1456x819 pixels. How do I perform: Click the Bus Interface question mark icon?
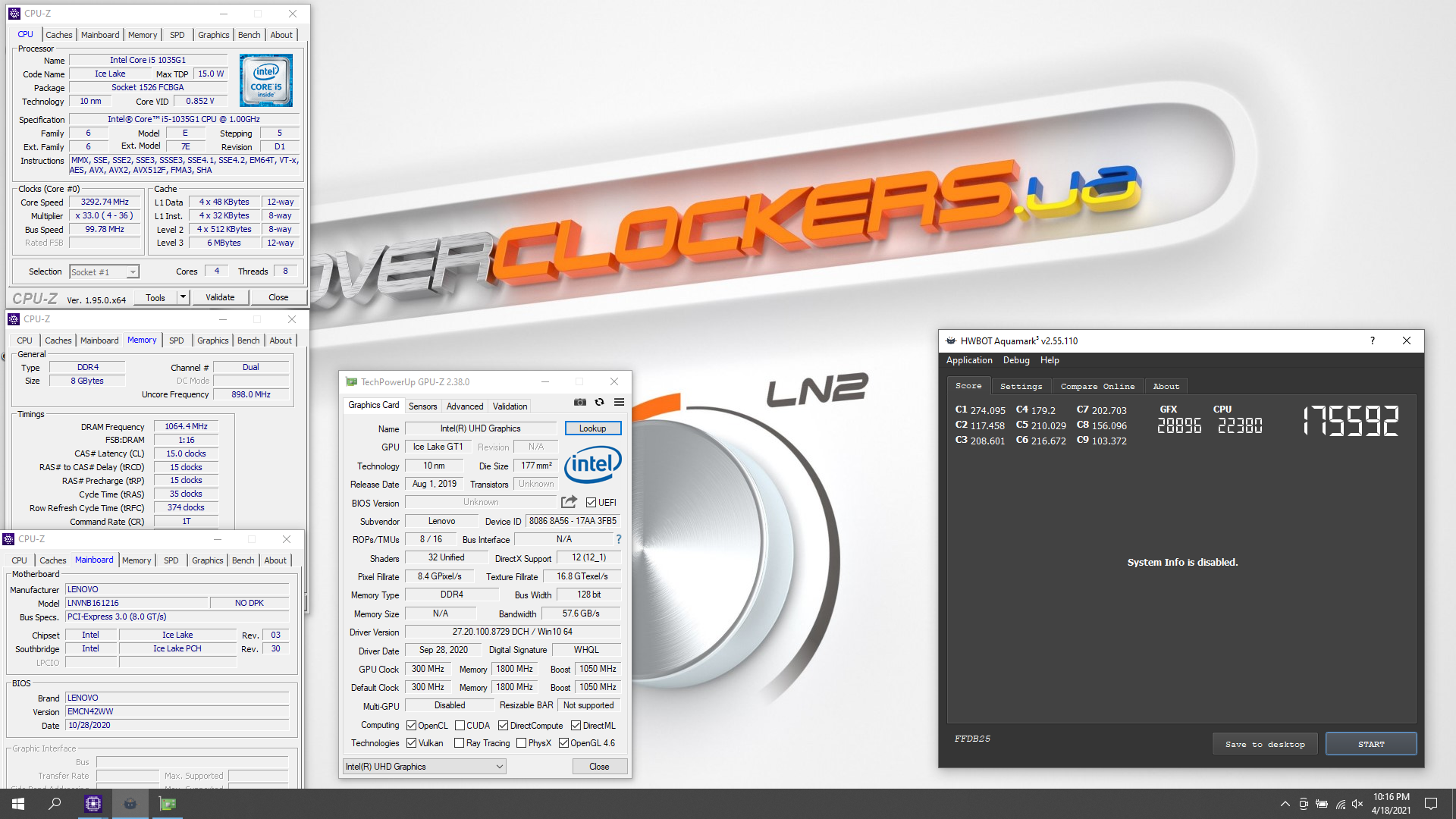(619, 539)
